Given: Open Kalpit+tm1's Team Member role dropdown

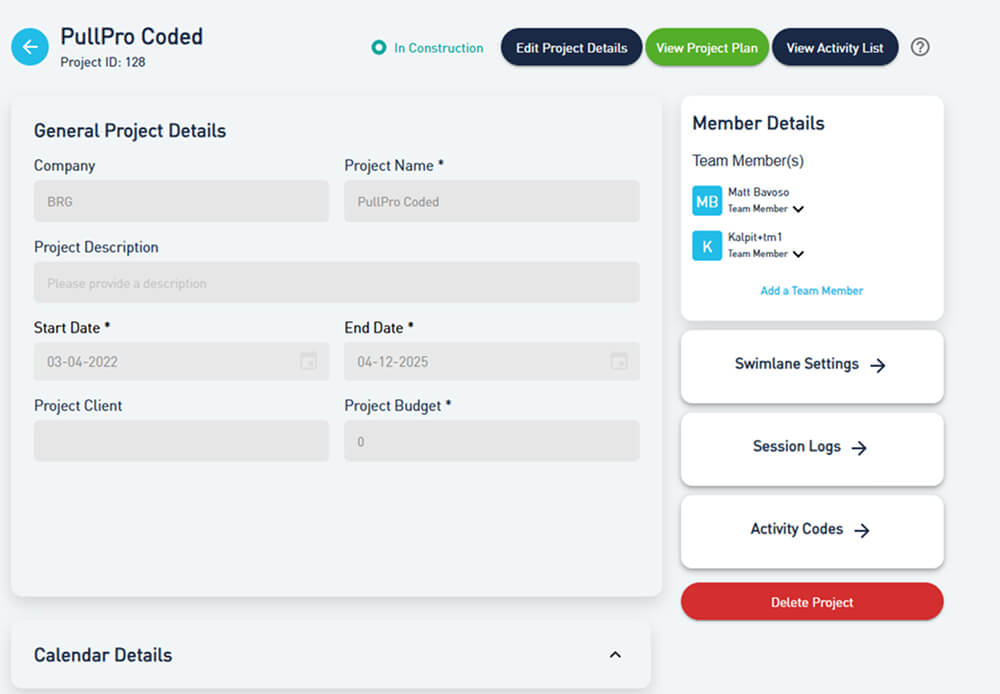Looking at the screenshot, I should tap(798, 255).
